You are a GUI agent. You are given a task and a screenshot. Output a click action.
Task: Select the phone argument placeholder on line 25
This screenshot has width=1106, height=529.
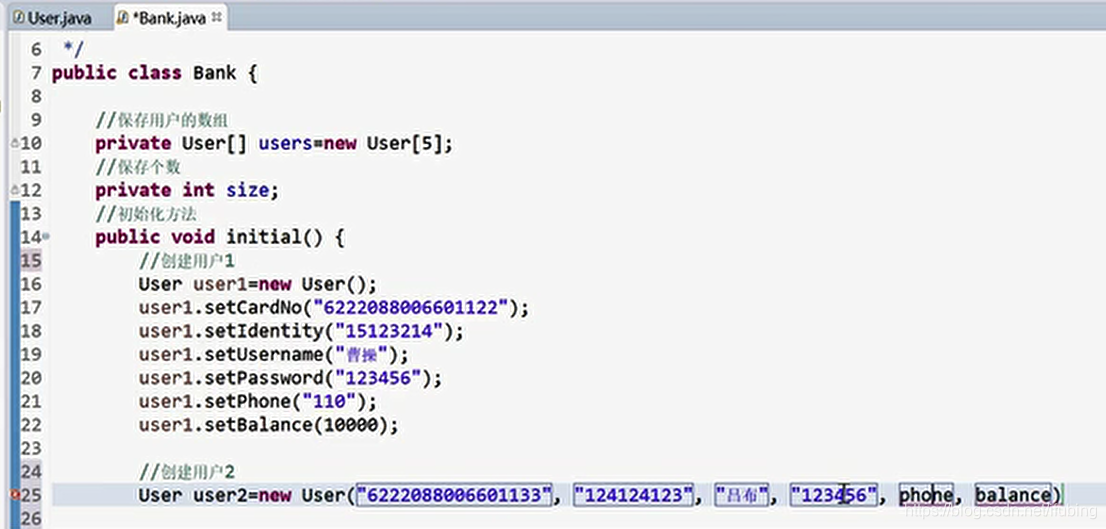tap(926, 495)
